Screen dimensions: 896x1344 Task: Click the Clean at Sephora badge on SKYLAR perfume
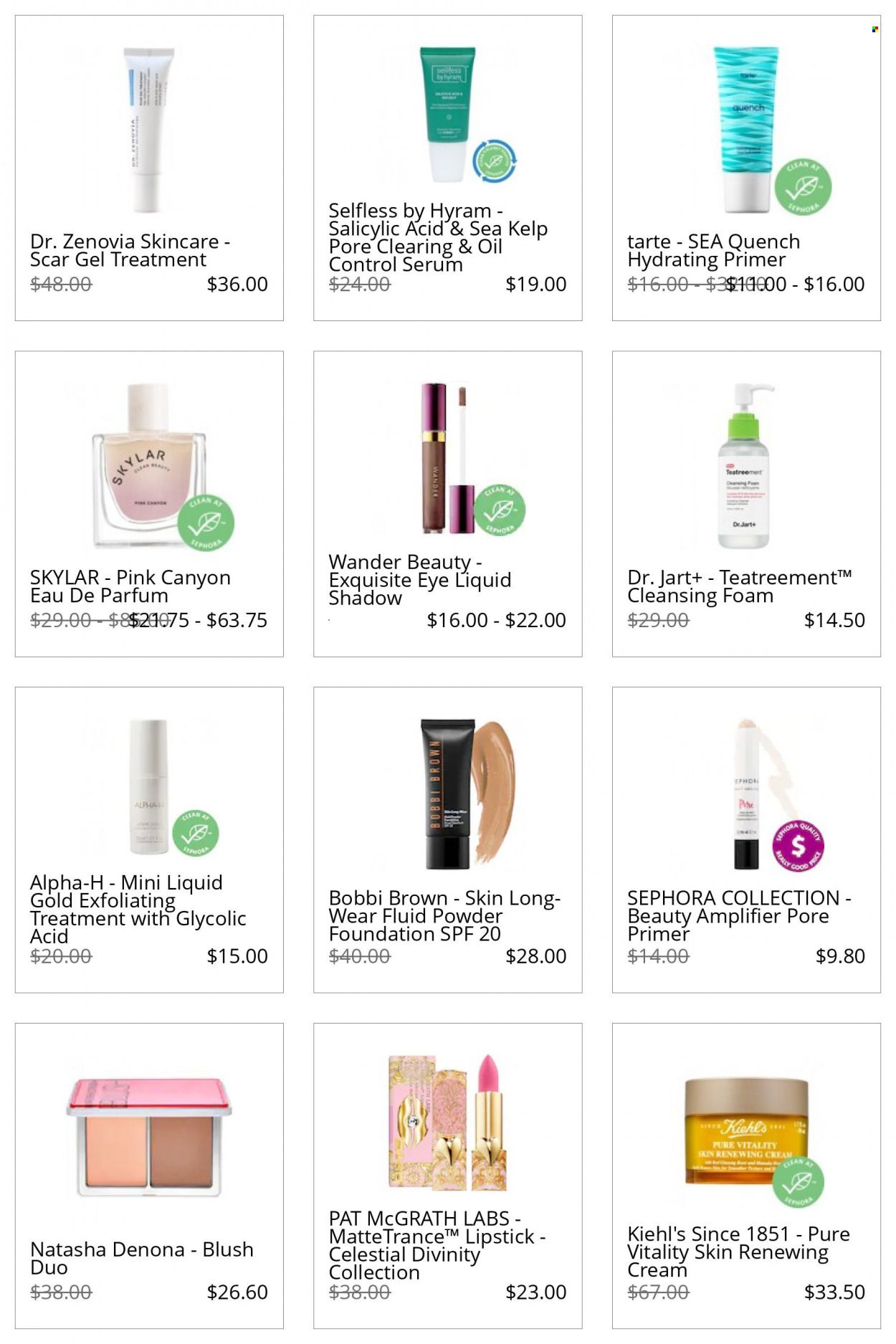tap(205, 523)
